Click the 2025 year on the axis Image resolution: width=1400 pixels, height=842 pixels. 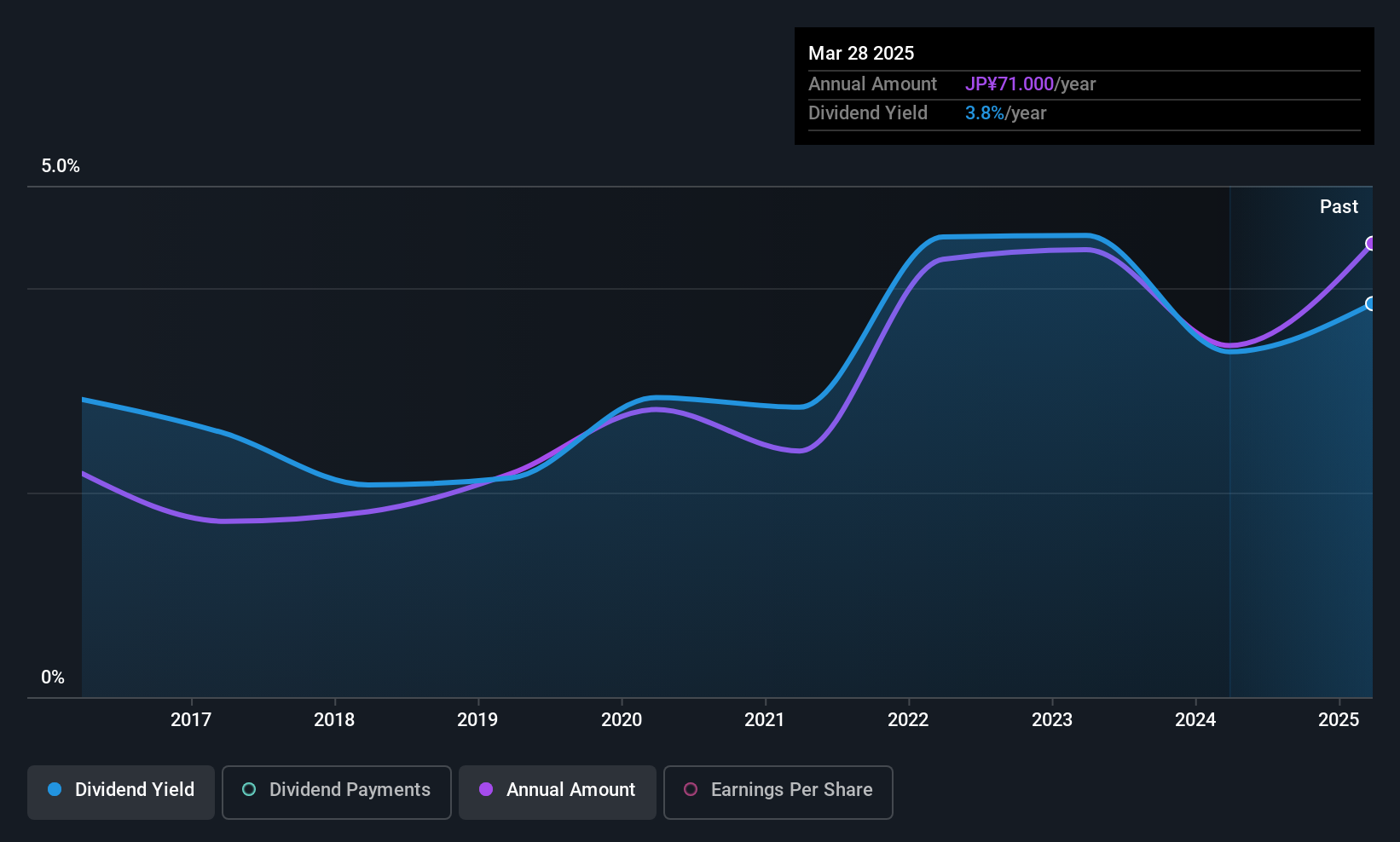click(x=1339, y=720)
